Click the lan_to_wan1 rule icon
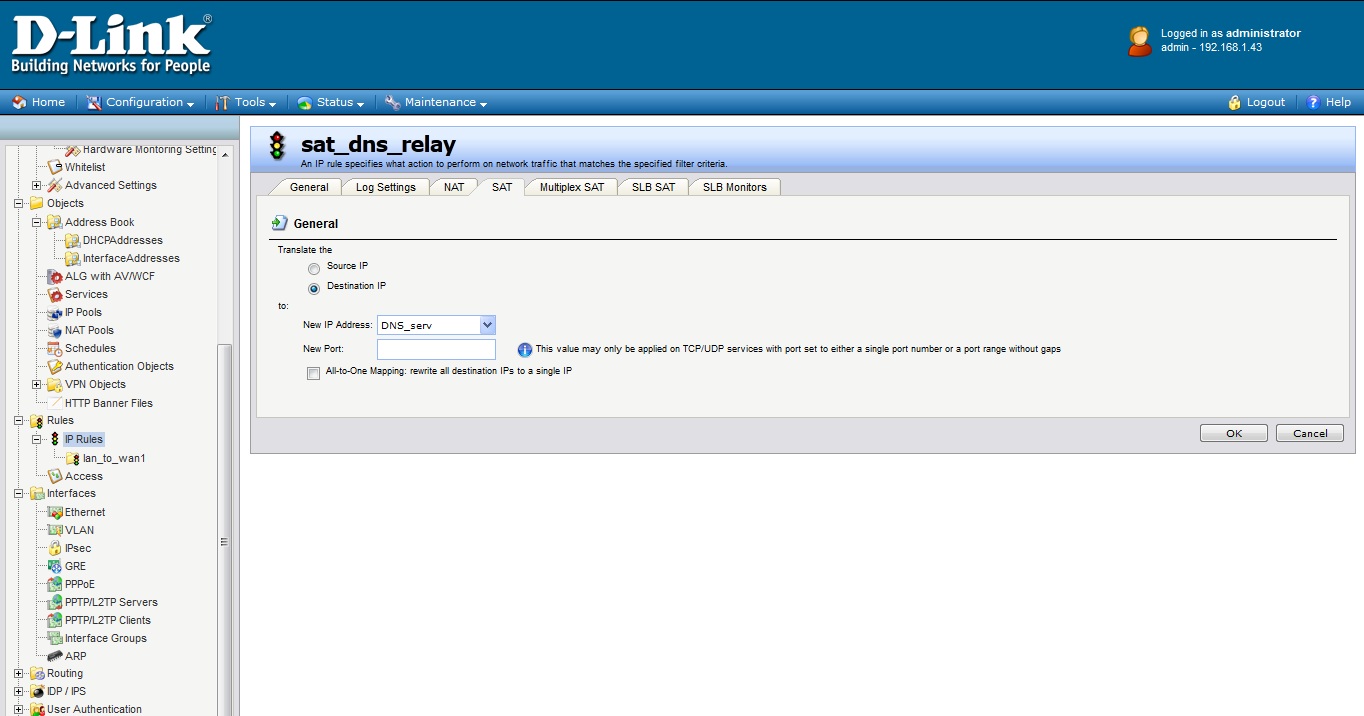Viewport: 1364px width, 716px height. pos(72,458)
